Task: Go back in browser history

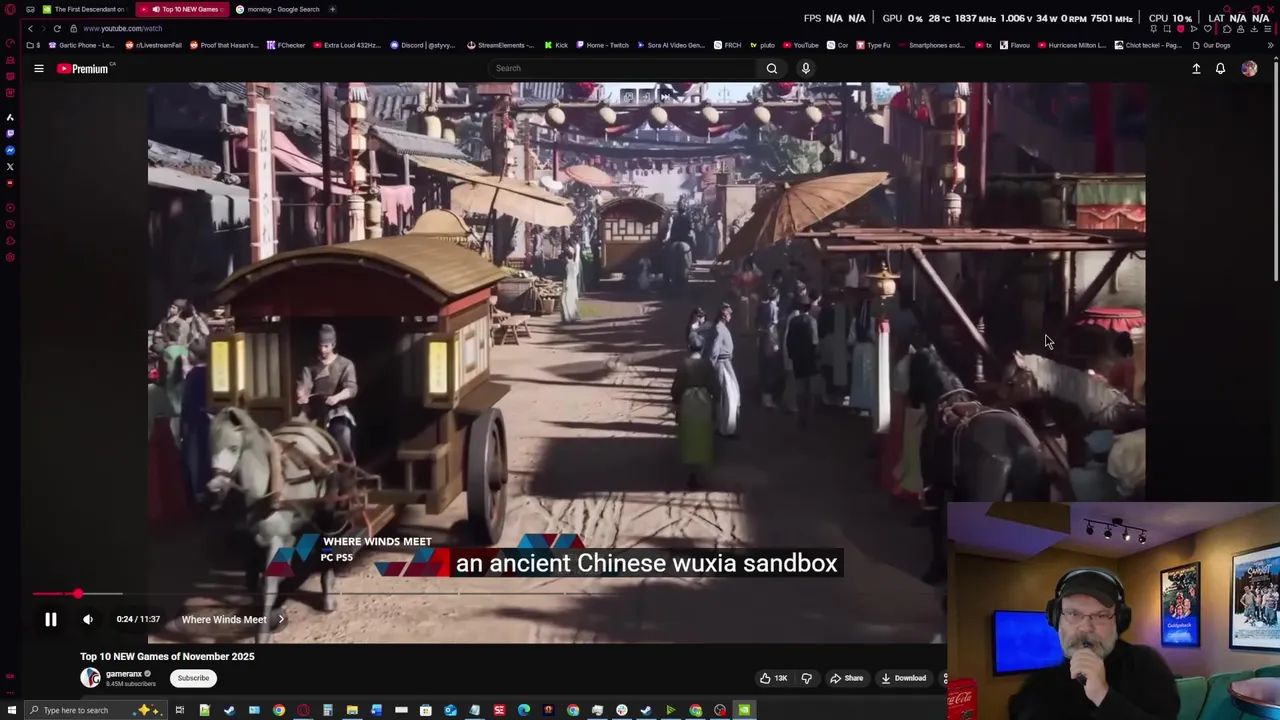Action: point(30,28)
